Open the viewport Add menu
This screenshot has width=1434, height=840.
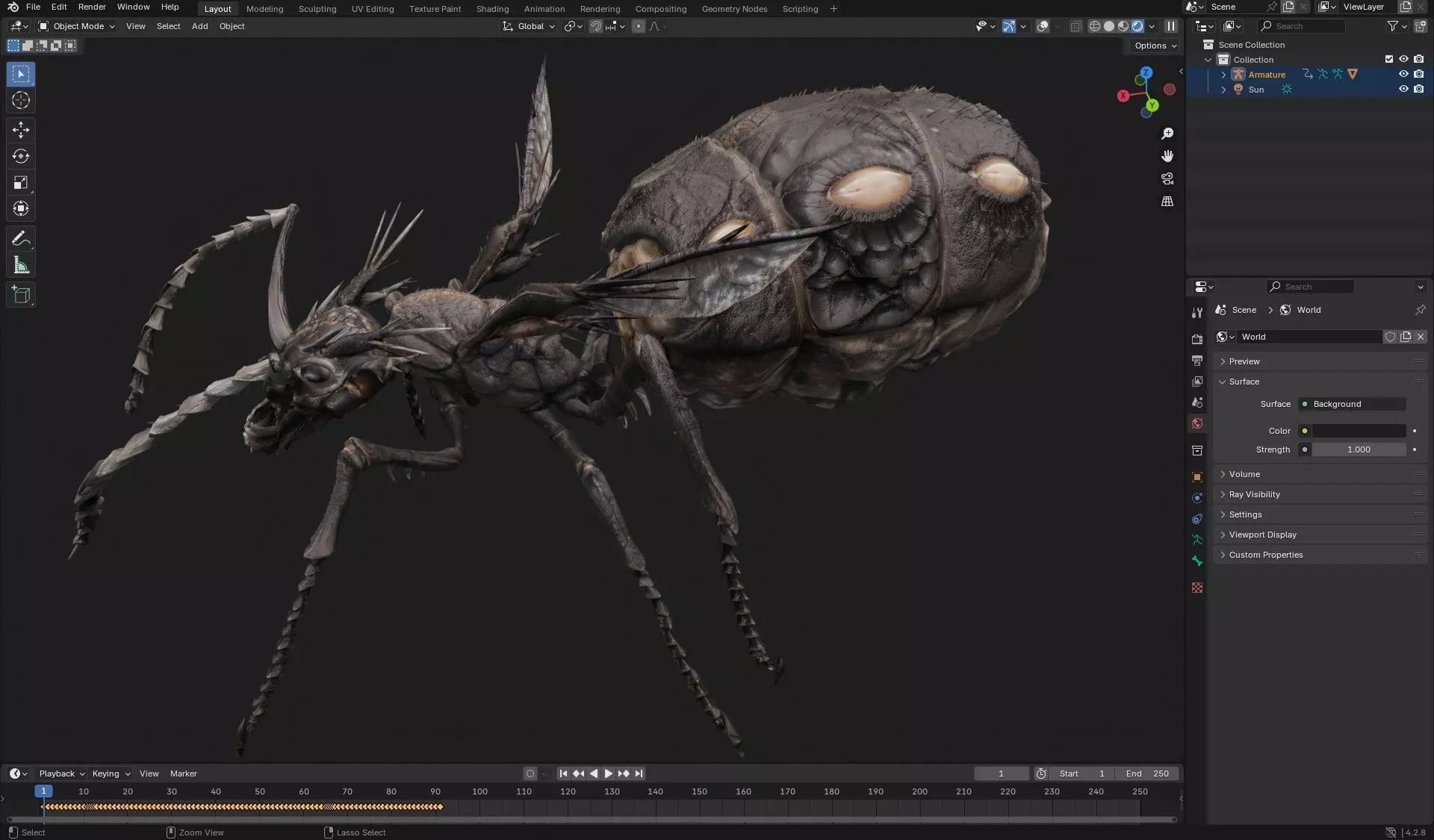click(199, 26)
